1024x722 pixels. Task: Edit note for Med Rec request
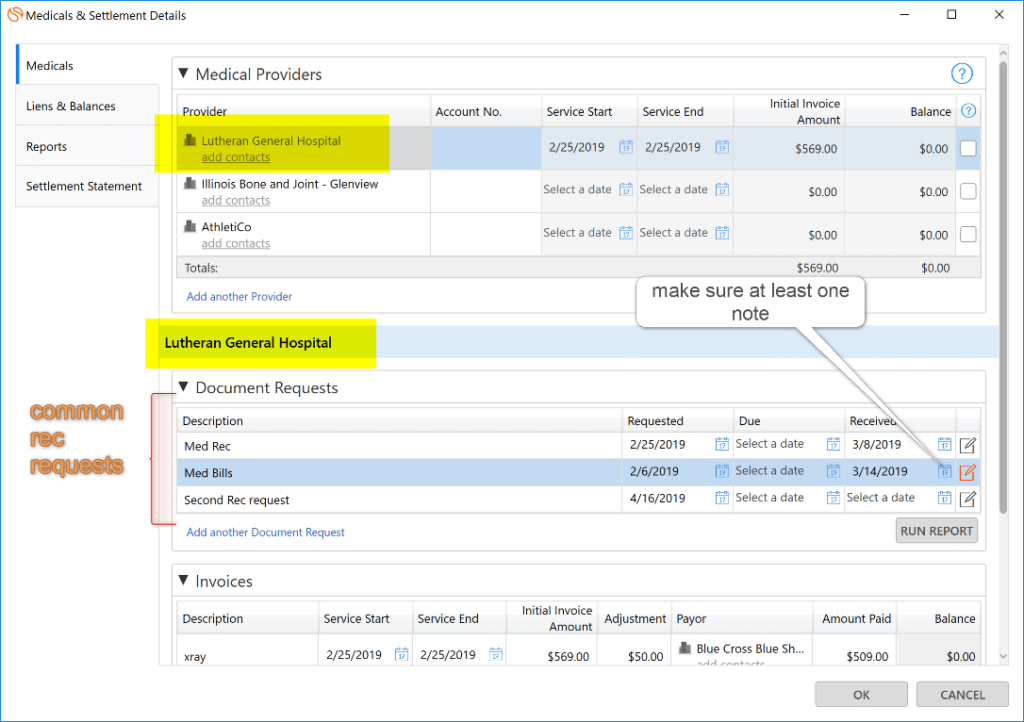coord(968,445)
